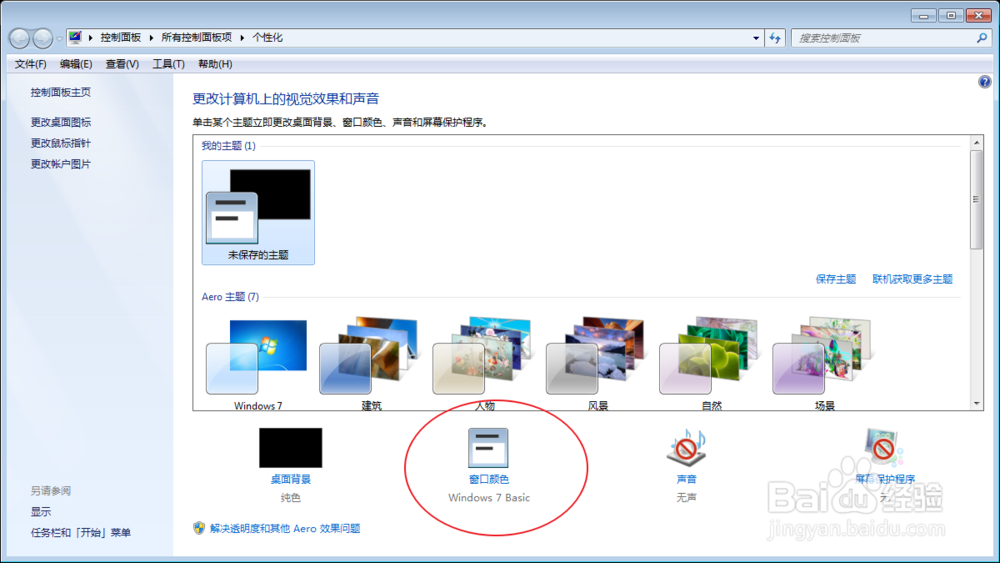Minimize the Personalization window

(x=923, y=15)
